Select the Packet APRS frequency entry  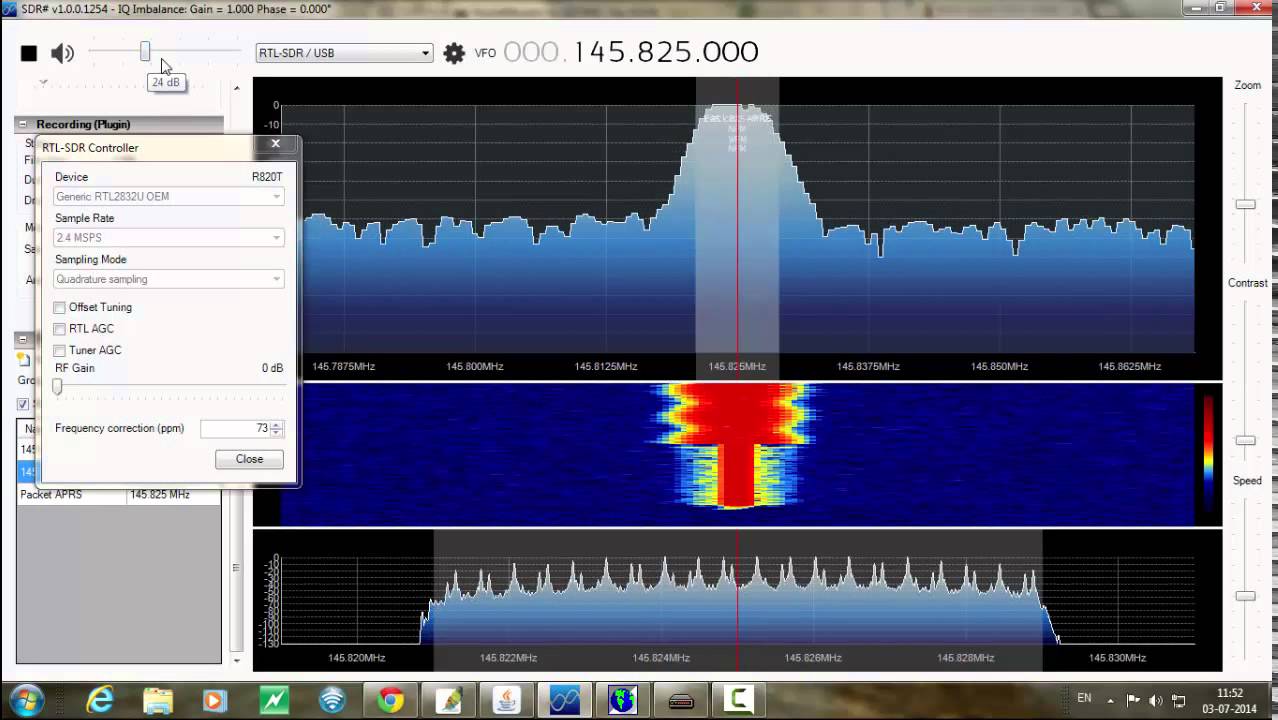(x=52, y=495)
